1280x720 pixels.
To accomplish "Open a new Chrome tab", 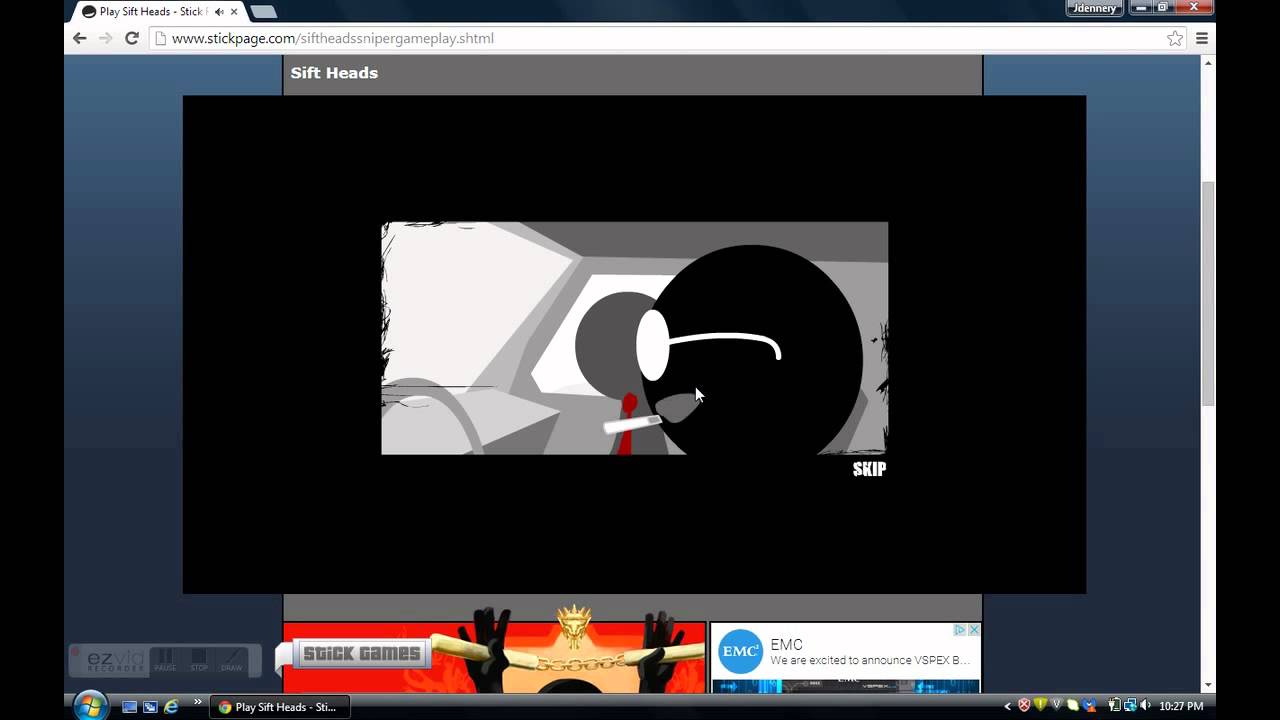I will (264, 12).
